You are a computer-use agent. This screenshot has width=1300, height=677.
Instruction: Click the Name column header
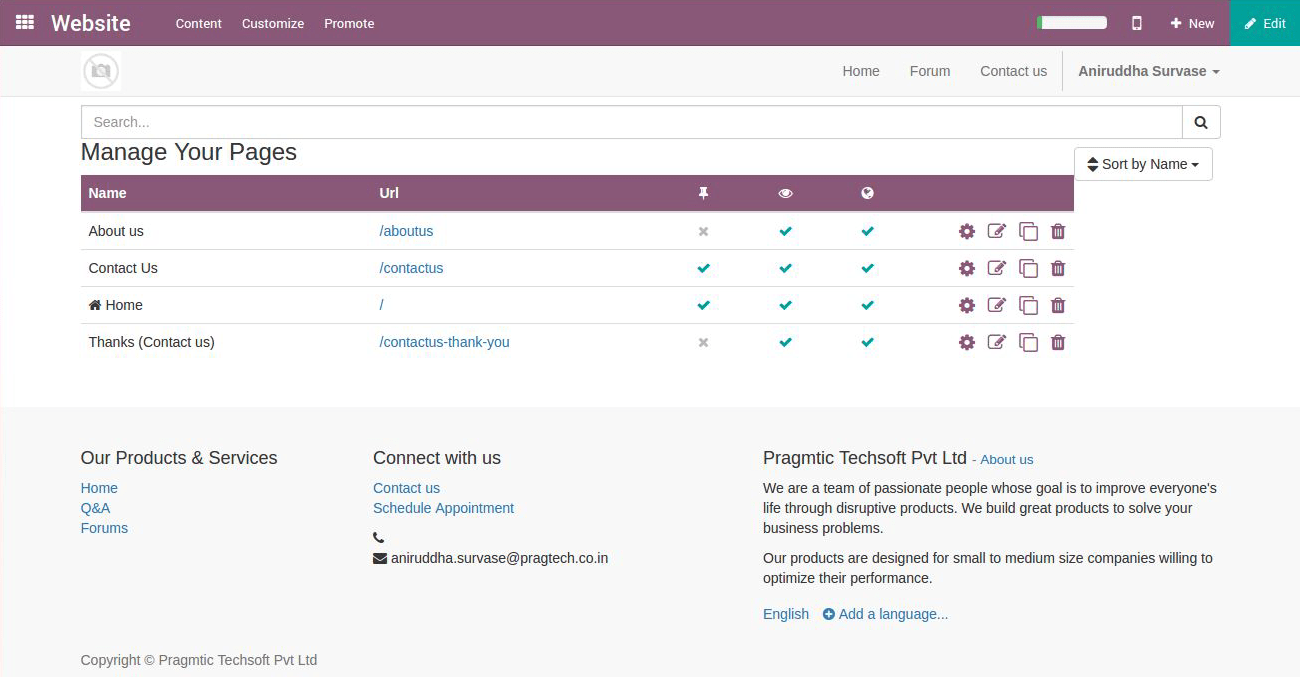[x=107, y=193]
